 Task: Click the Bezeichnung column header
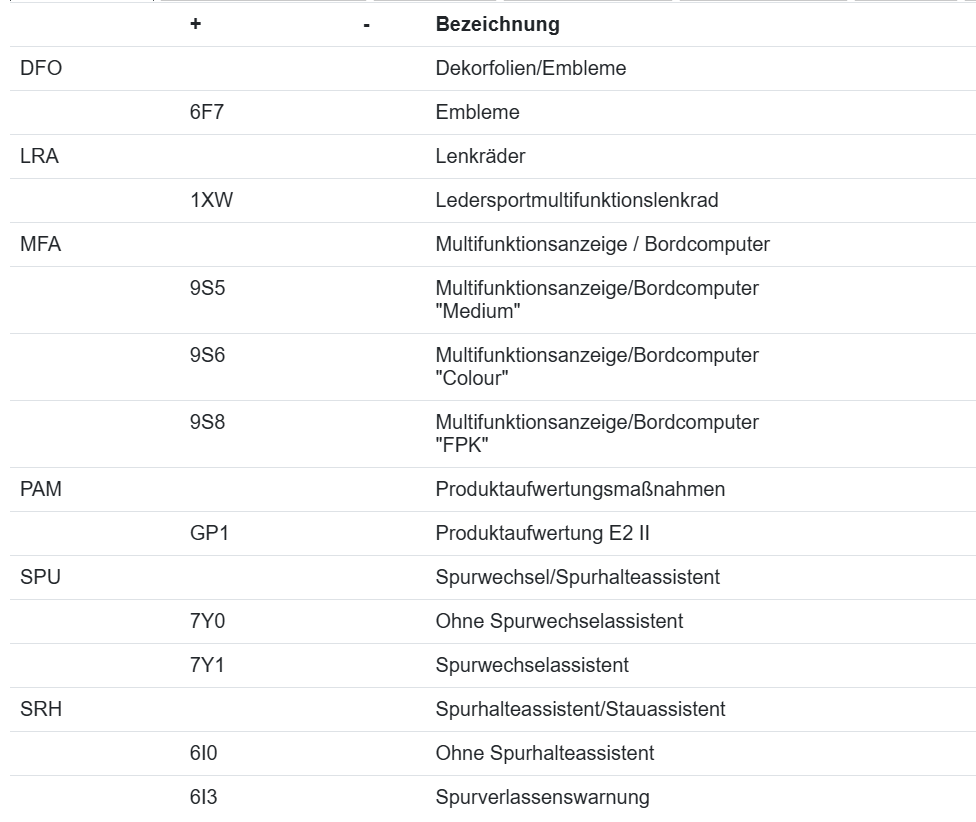pyautogui.click(x=497, y=24)
